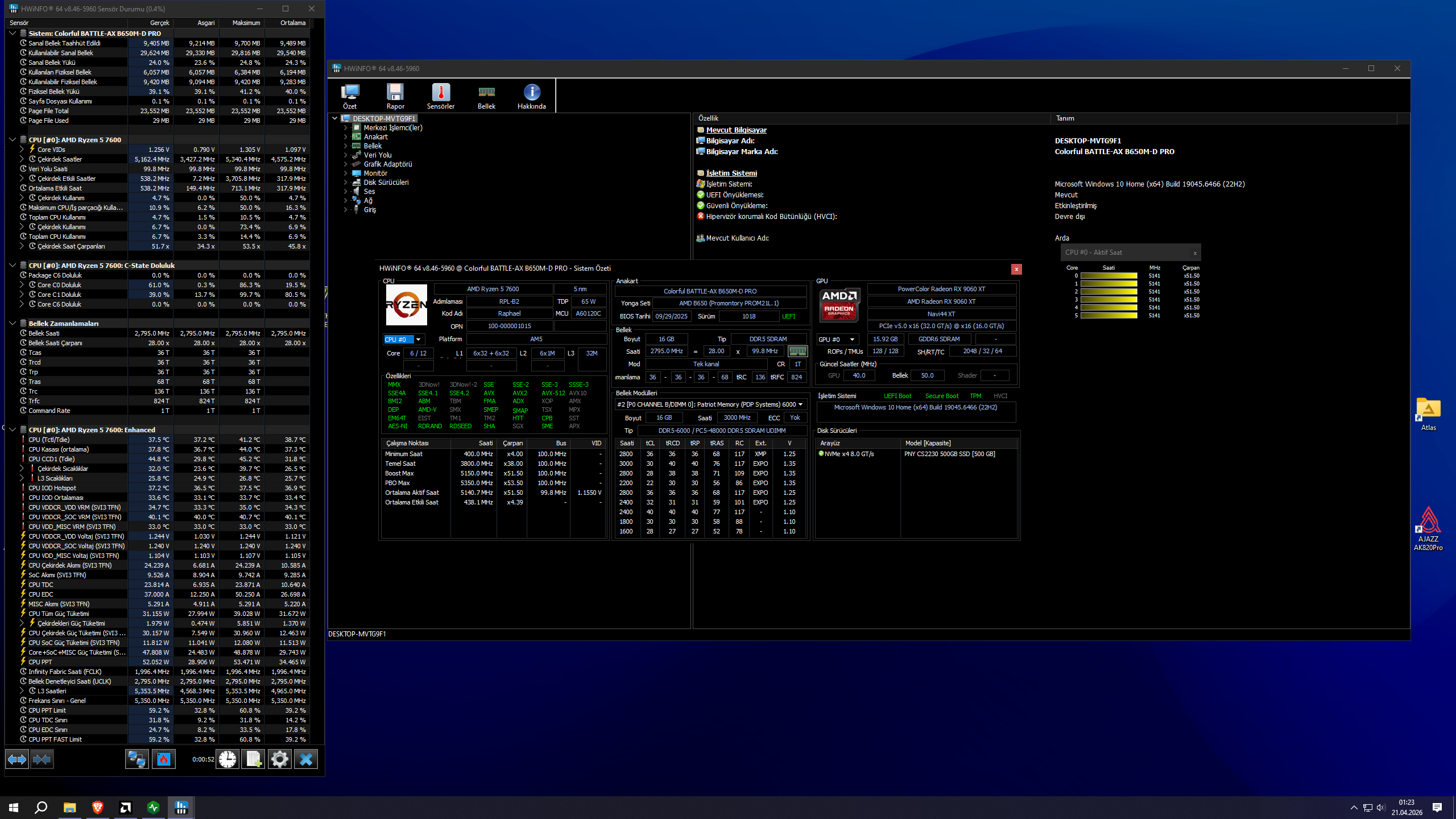
Task: Open the Hakkında info icon
Action: pyautogui.click(x=532, y=96)
